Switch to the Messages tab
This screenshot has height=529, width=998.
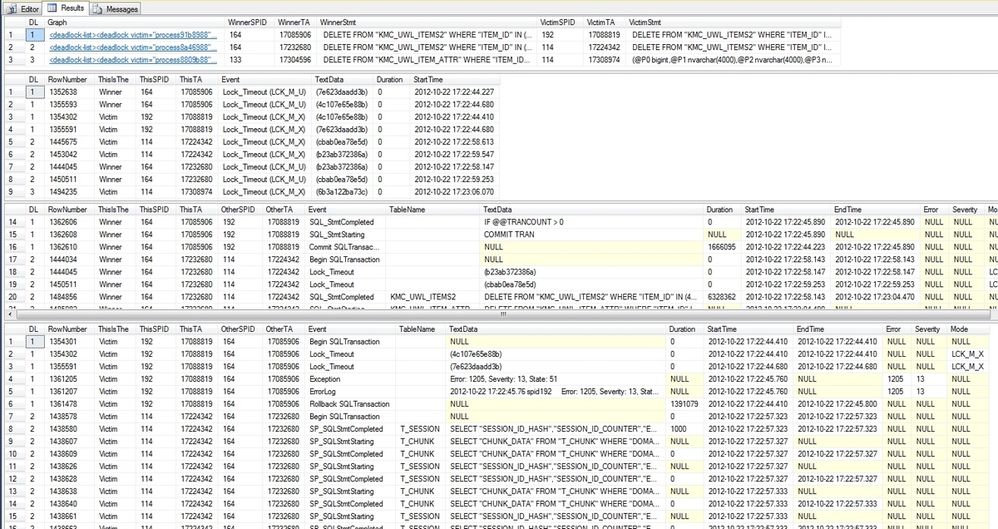[x=115, y=9]
